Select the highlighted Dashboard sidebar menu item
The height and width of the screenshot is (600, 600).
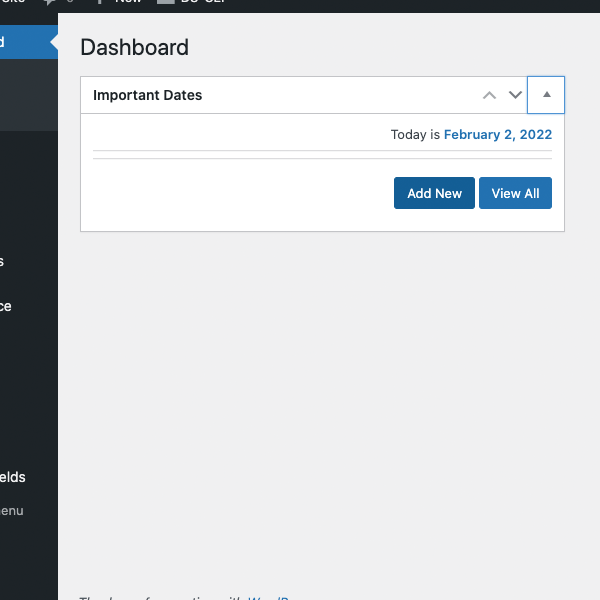coord(20,42)
